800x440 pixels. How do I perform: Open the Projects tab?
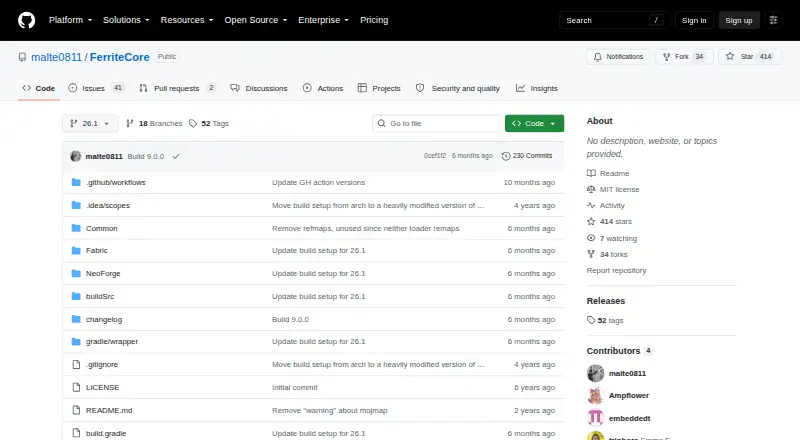tap(379, 88)
